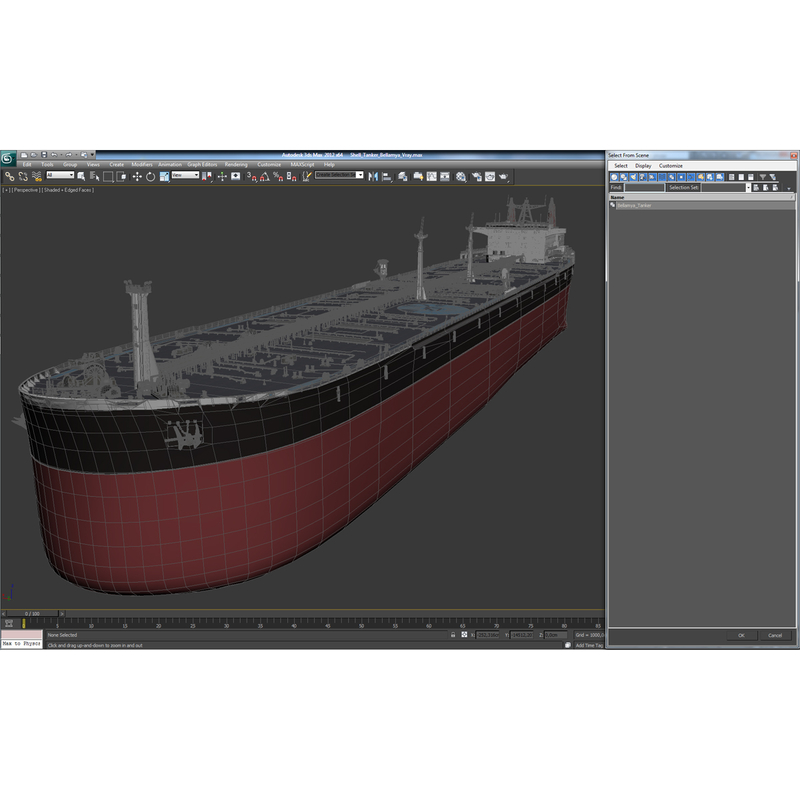
Task: Open the Align tool
Action: [x=385, y=177]
